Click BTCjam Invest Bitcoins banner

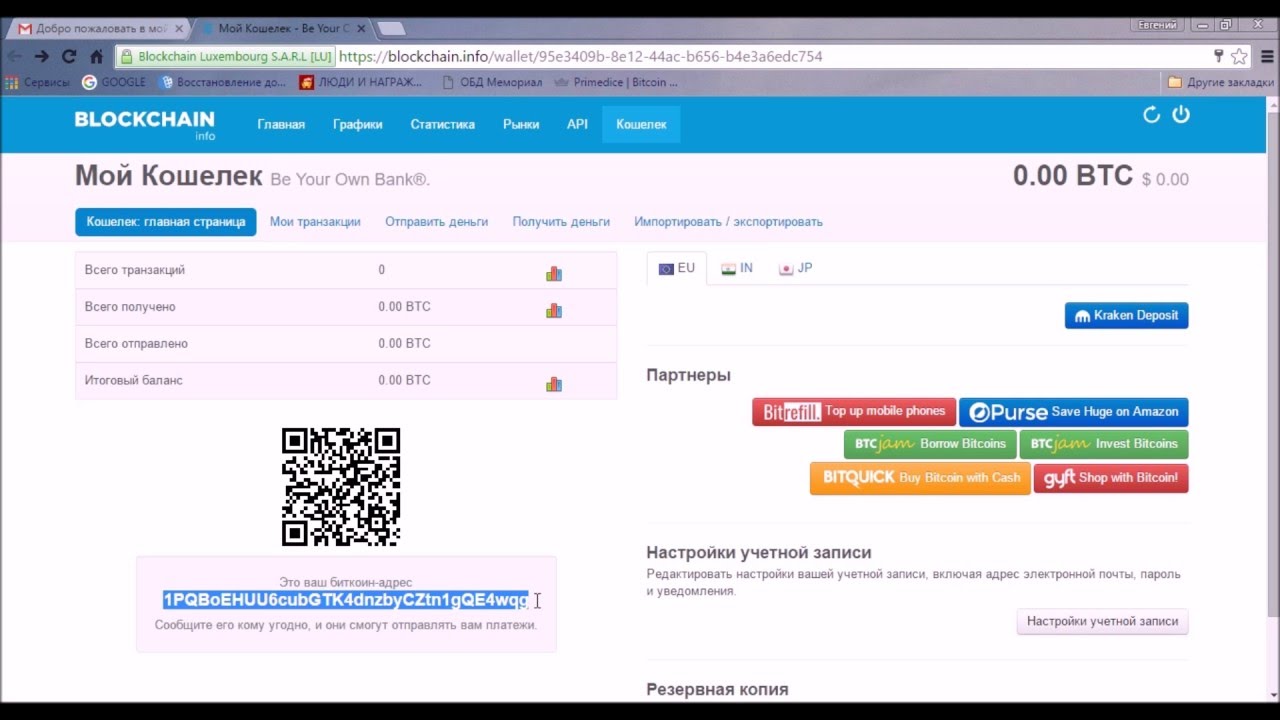pos(1104,444)
